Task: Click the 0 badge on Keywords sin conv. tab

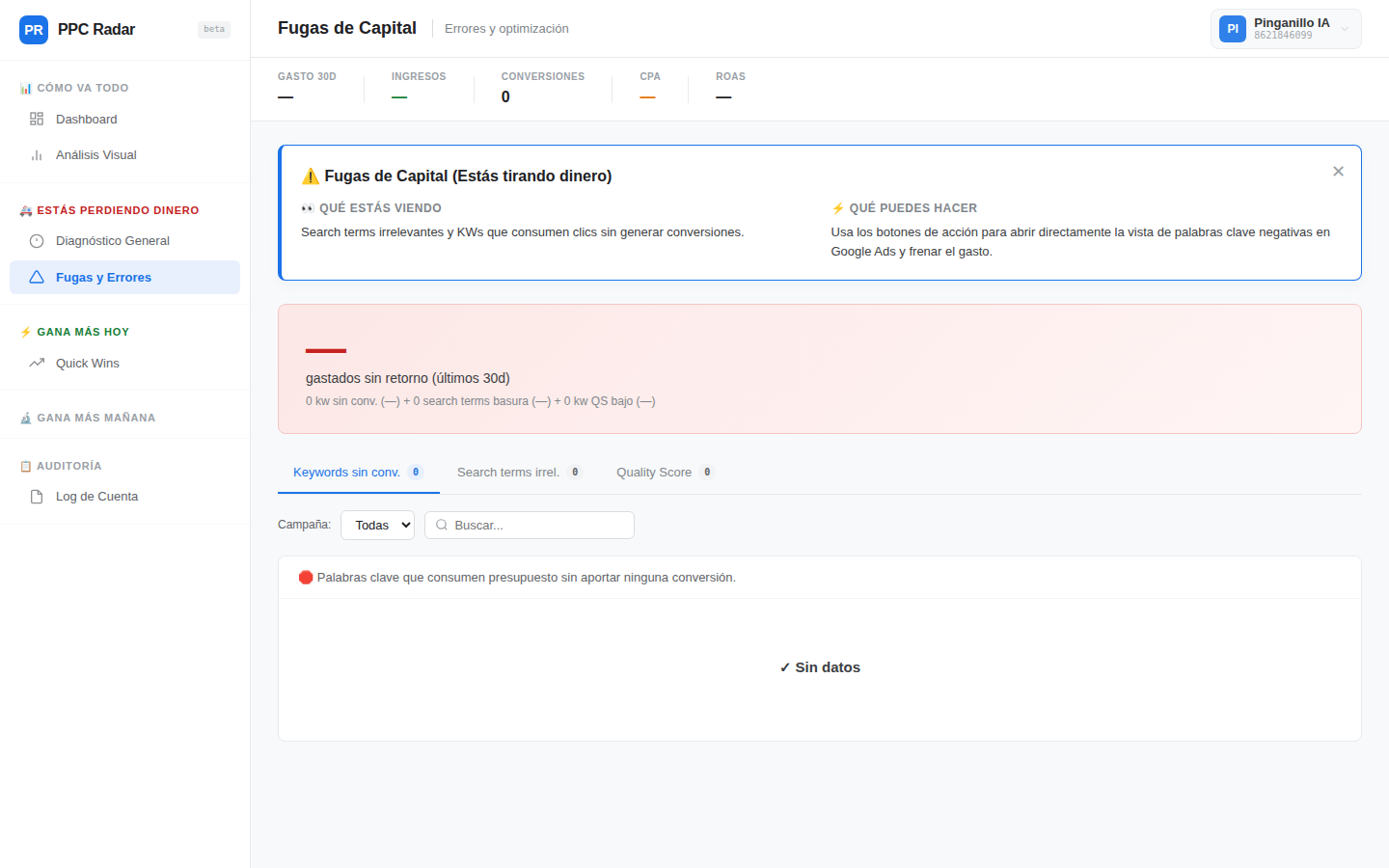Action: (x=416, y=472)
